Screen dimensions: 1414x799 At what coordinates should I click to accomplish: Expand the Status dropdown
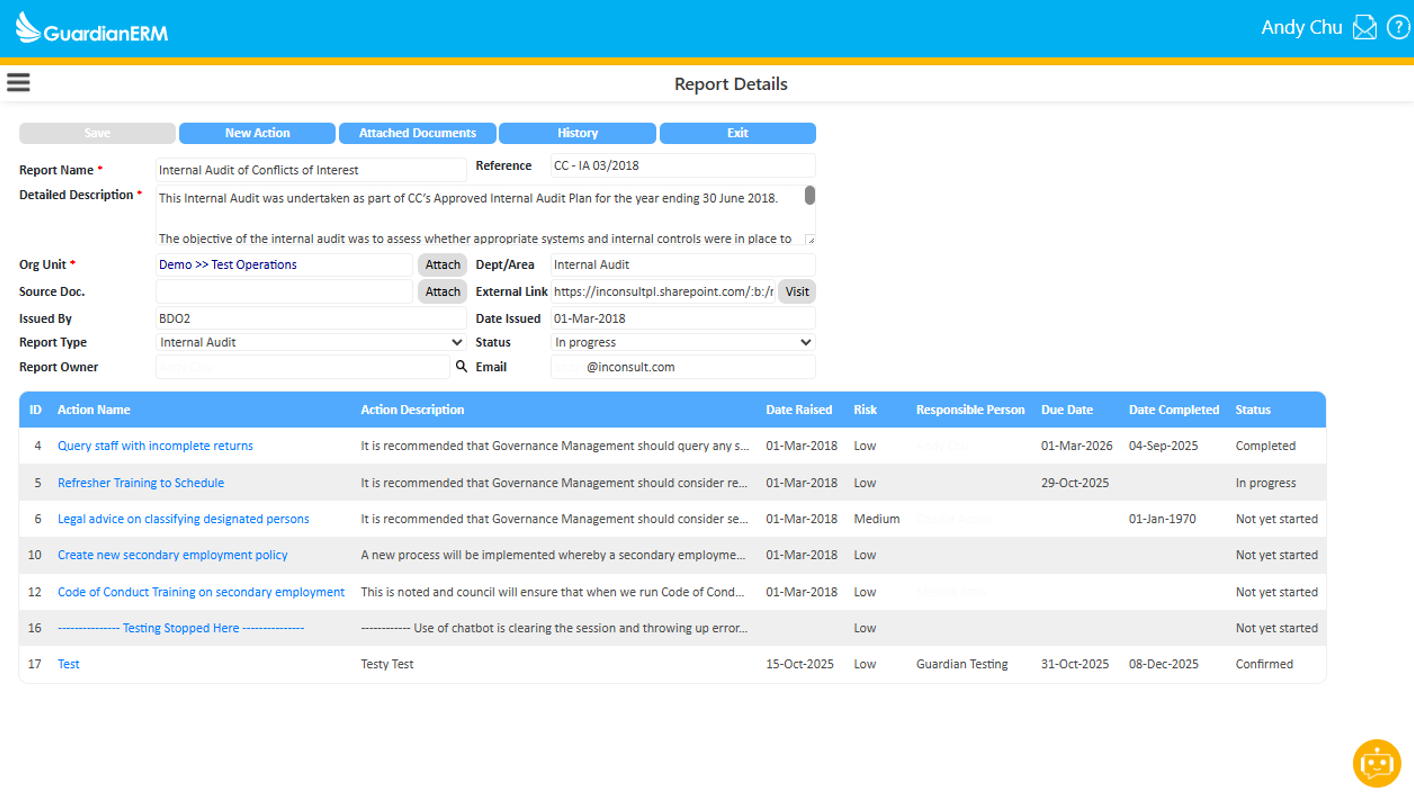pos(683,342)
